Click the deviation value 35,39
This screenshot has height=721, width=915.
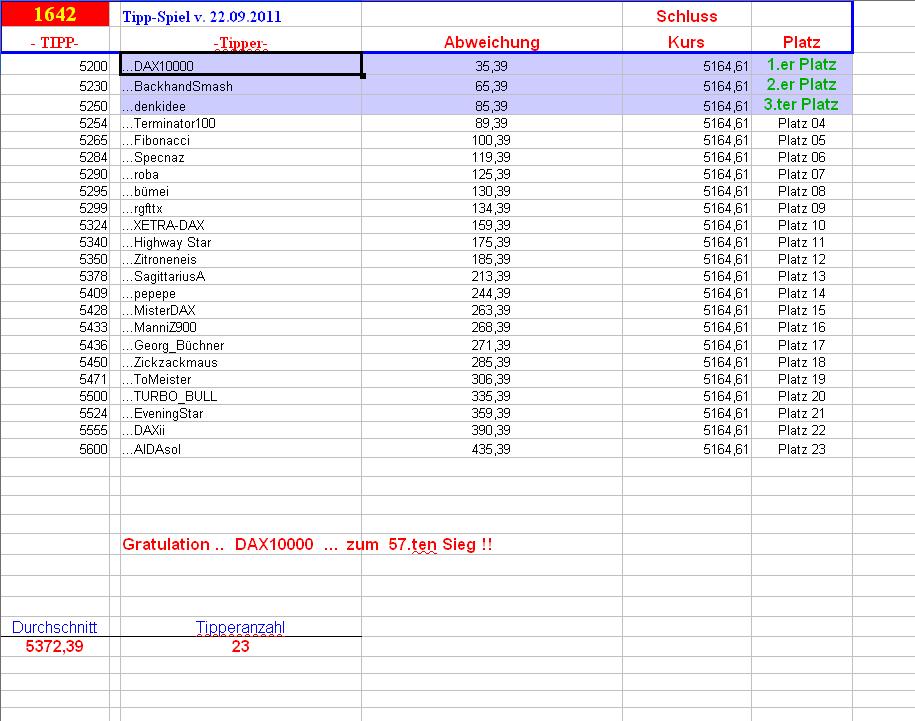pos(491,66)
